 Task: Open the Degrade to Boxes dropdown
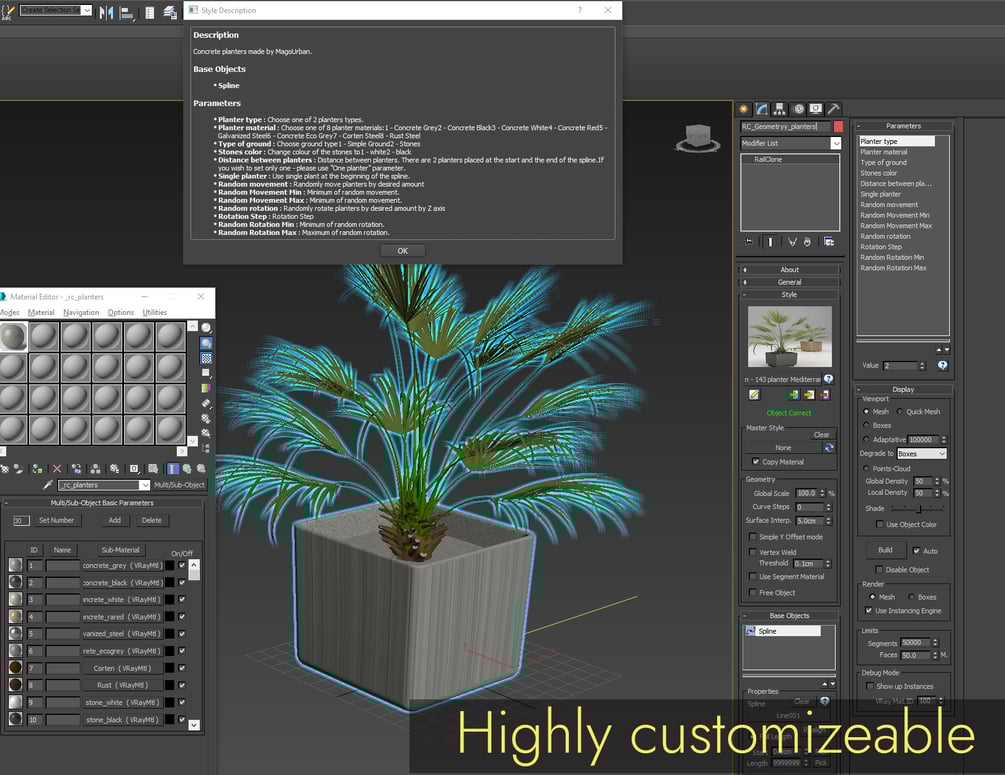tap(922, 454)
